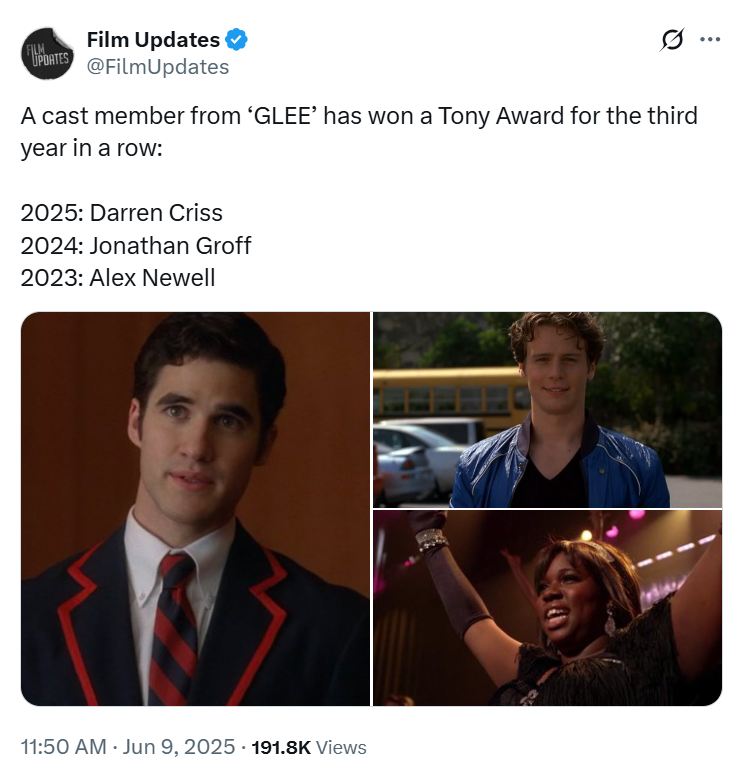Viewport: 744px width, 779px height.
Task: Open the left photo of man in blazer
Action: [195, 509]
